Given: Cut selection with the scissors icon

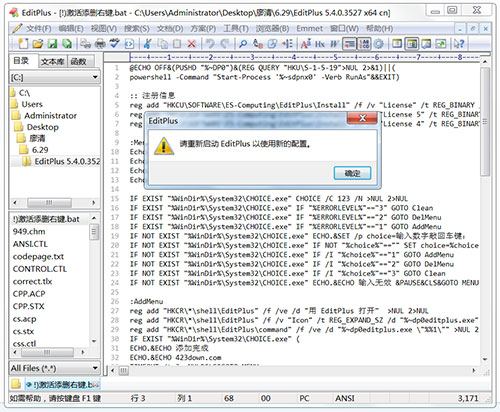Looking at the screenshot, I should point(148,44).
